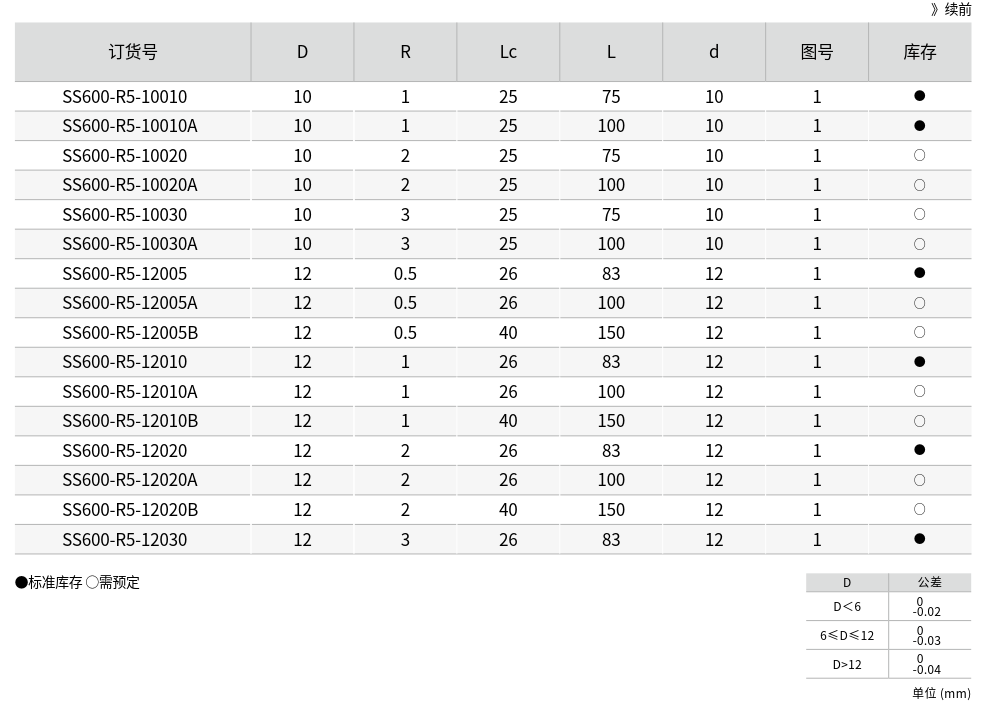
Task: Click the empty stock circle for SS600-R5-12005B
Action: (x=919, y=332)
